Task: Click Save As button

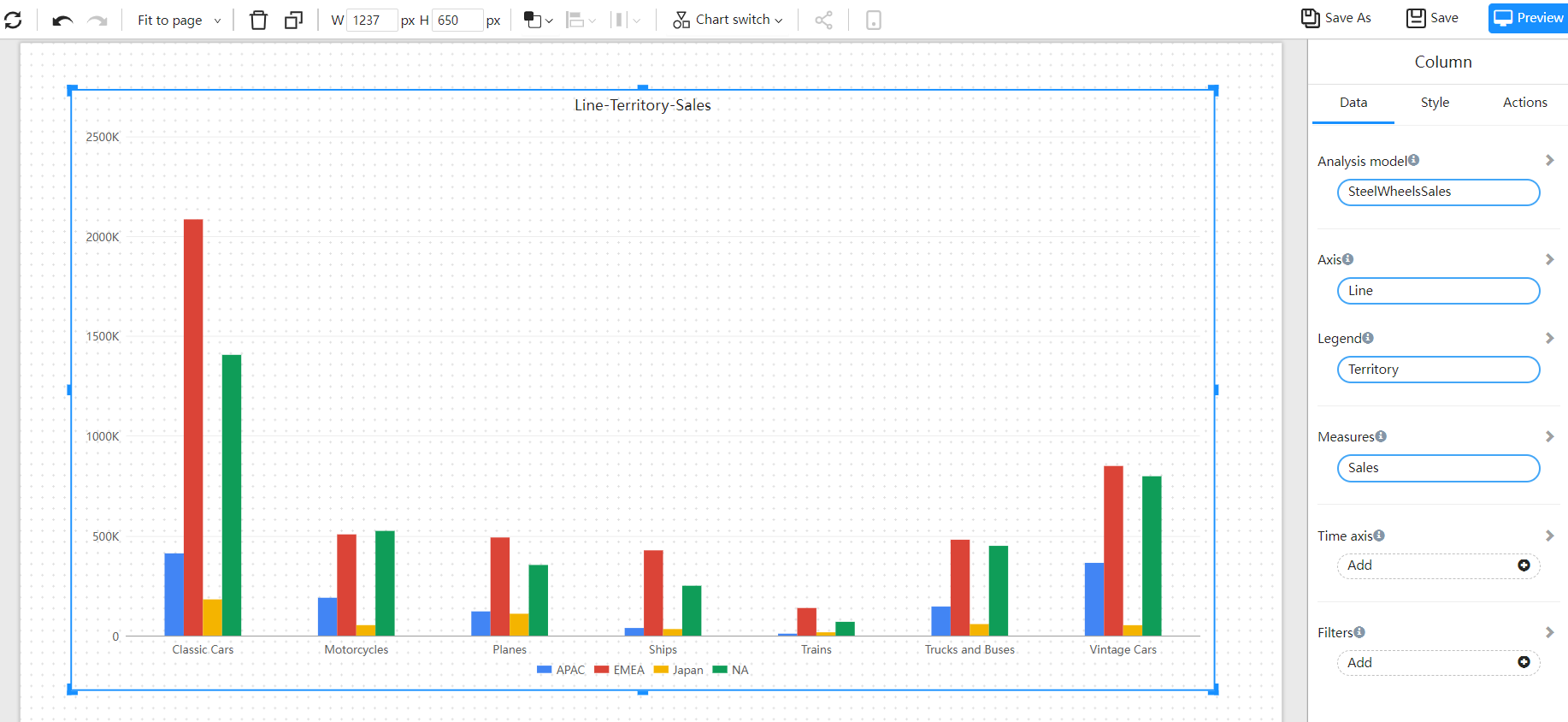Action: [x=1336, y=18]
